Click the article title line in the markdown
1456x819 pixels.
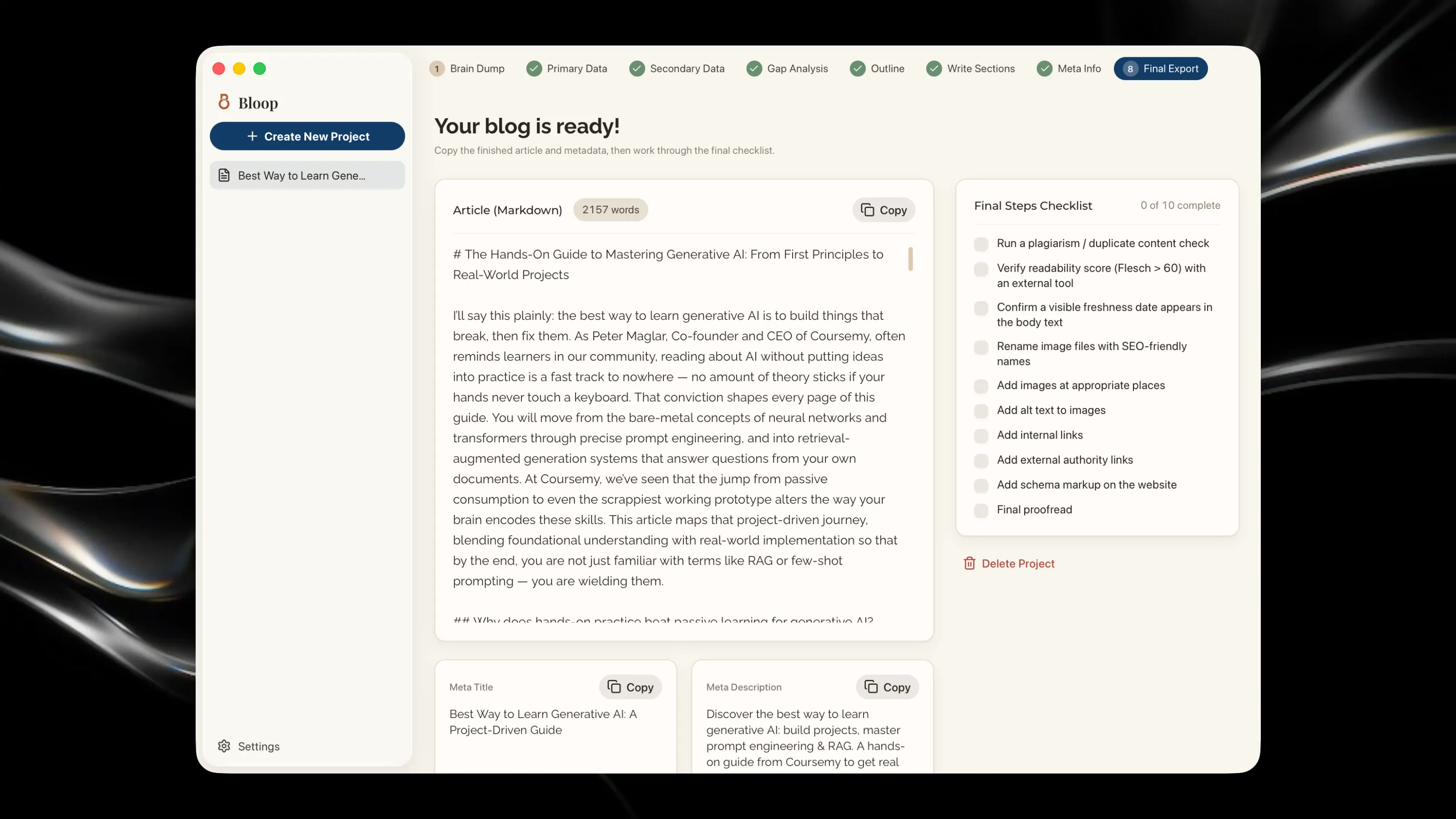[668, 264]
